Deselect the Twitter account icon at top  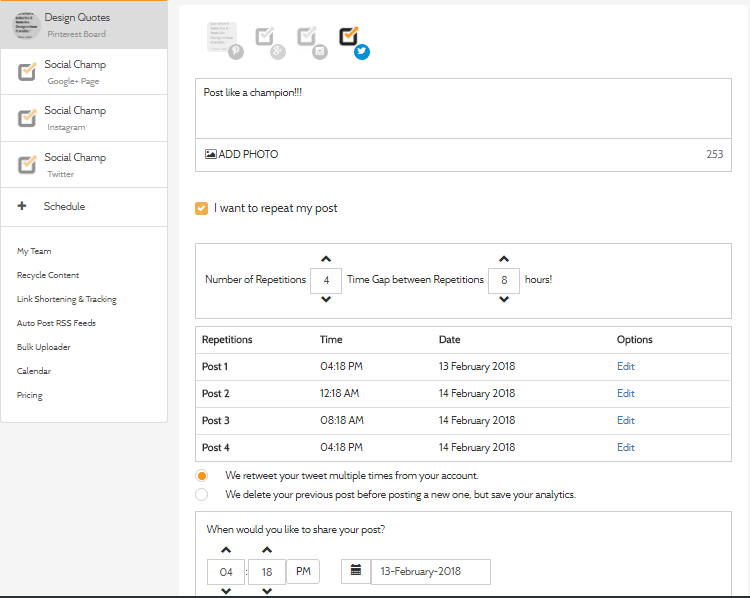pos(354,42)
